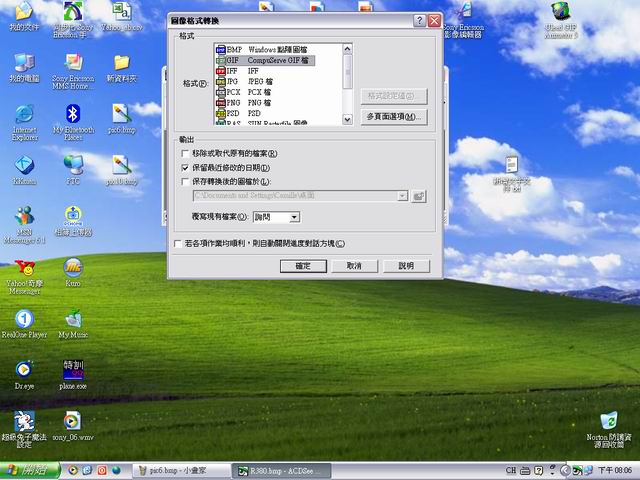Open Sony Ericsson MMS Home shortcut
Image resolution: width=640 pixels, height=480 pixels.
point(73,71)
